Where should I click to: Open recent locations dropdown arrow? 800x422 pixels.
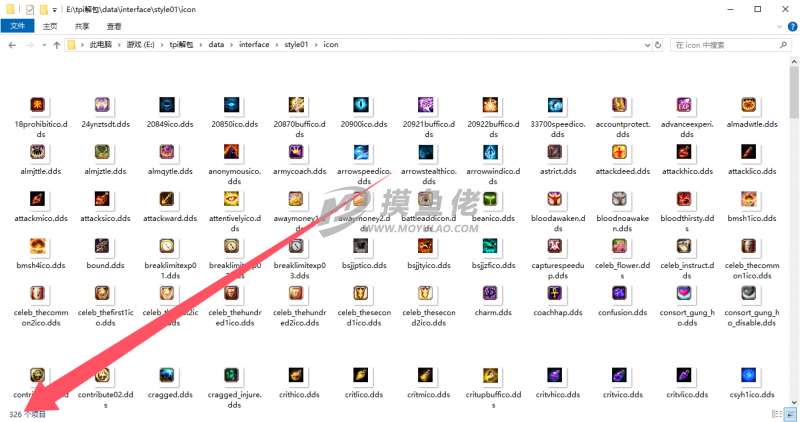pos(44,45)
